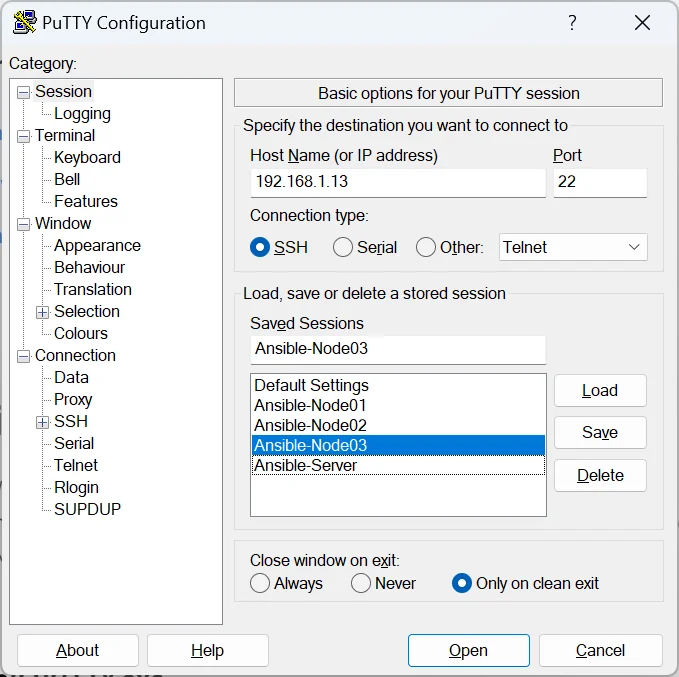Expand the Selection tree node

(43, 312)
